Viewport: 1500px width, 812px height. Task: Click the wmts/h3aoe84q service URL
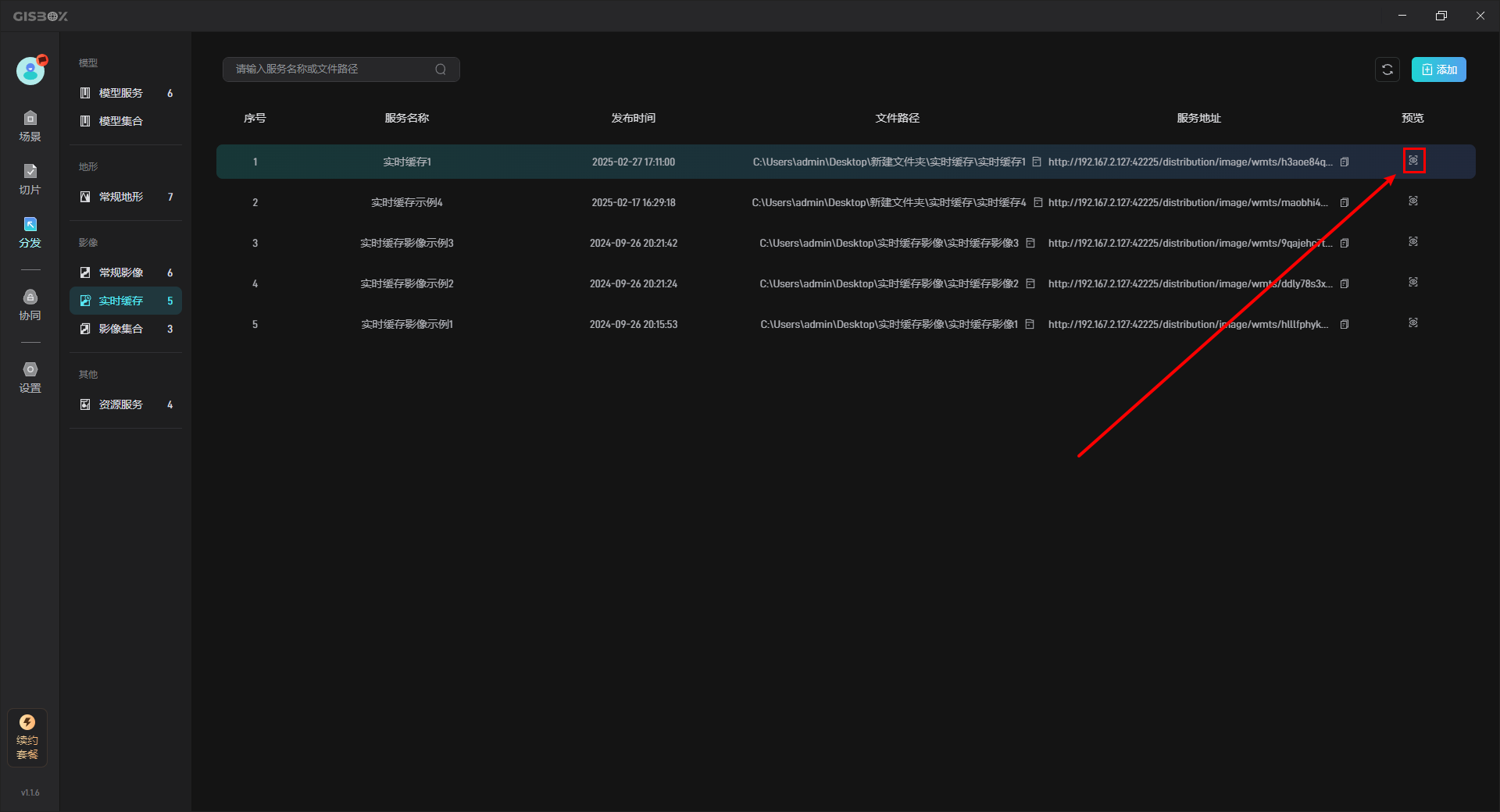tap(1190, 162)
